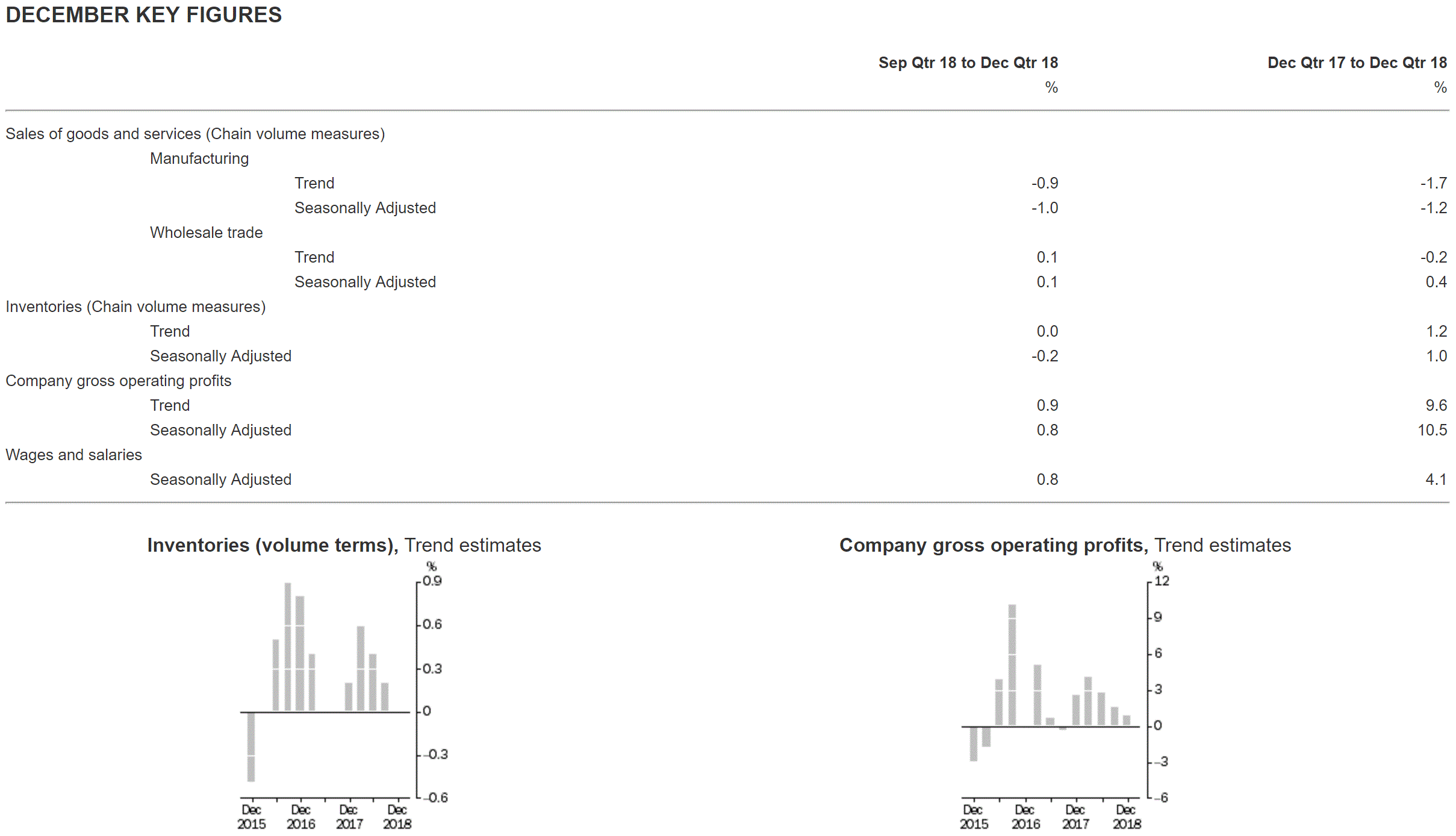Click the tallest bar in Inventories chart

click(x=288, y=647)
